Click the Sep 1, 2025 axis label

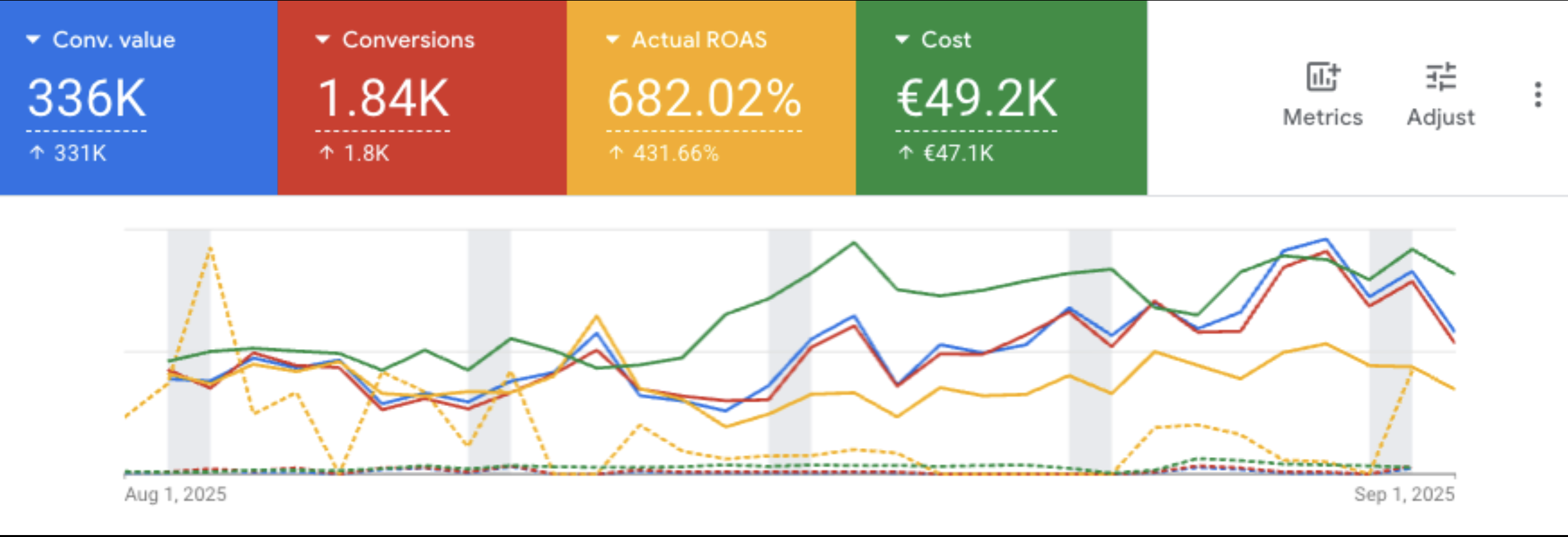click(x=1404, y=494)
